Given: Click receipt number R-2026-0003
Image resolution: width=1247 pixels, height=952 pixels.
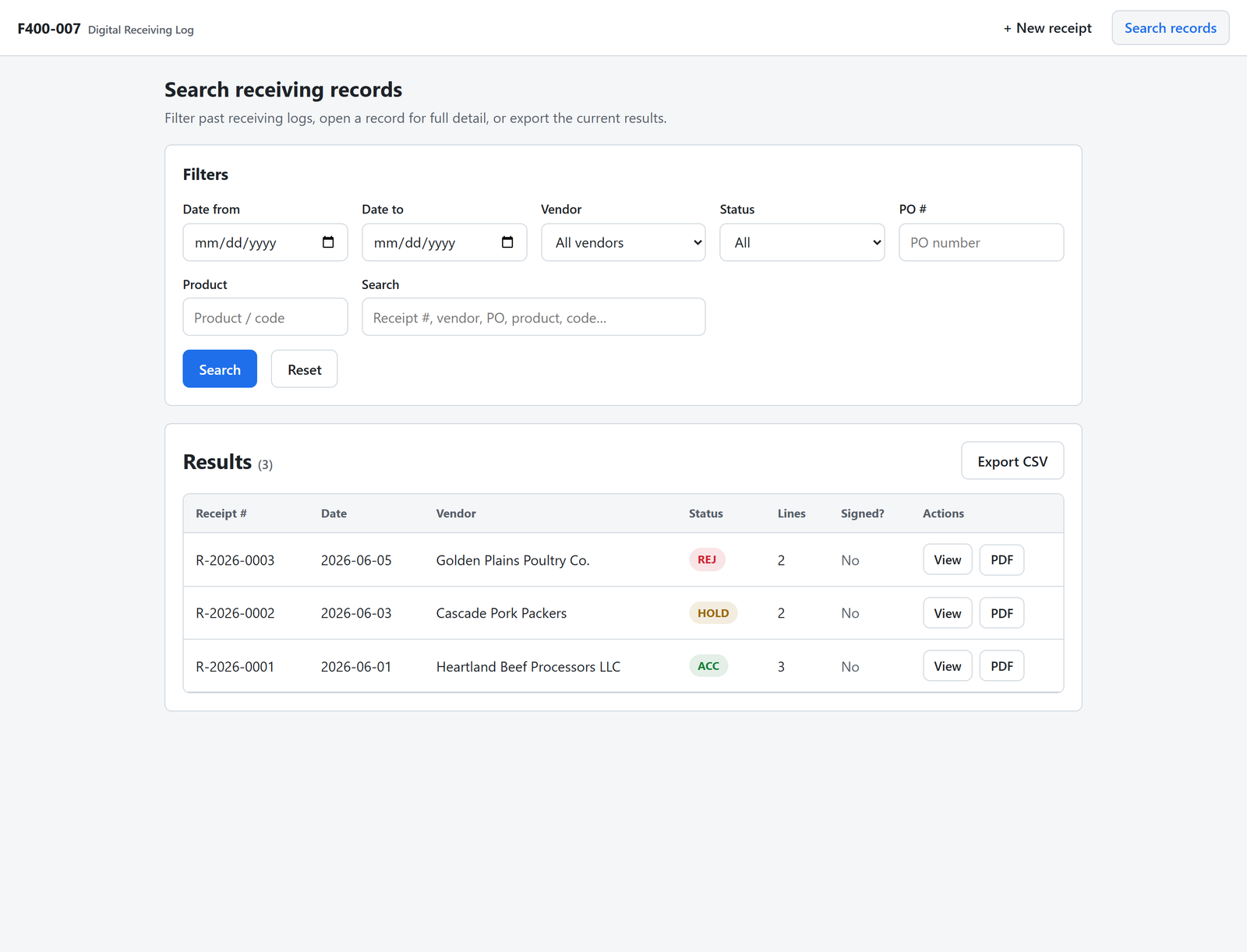Looking at the screenshot, I should (x=235, y=560).
